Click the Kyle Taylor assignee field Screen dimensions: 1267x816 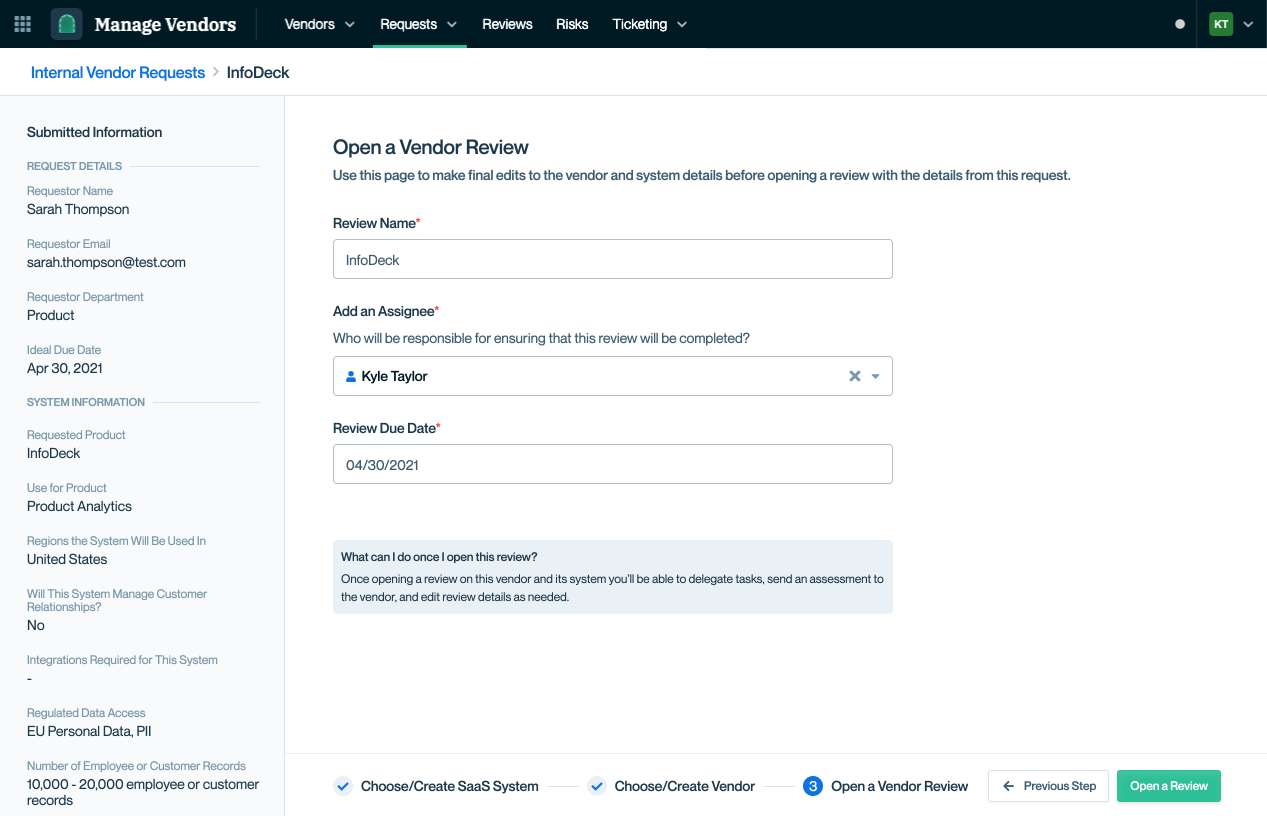(612, 376)
